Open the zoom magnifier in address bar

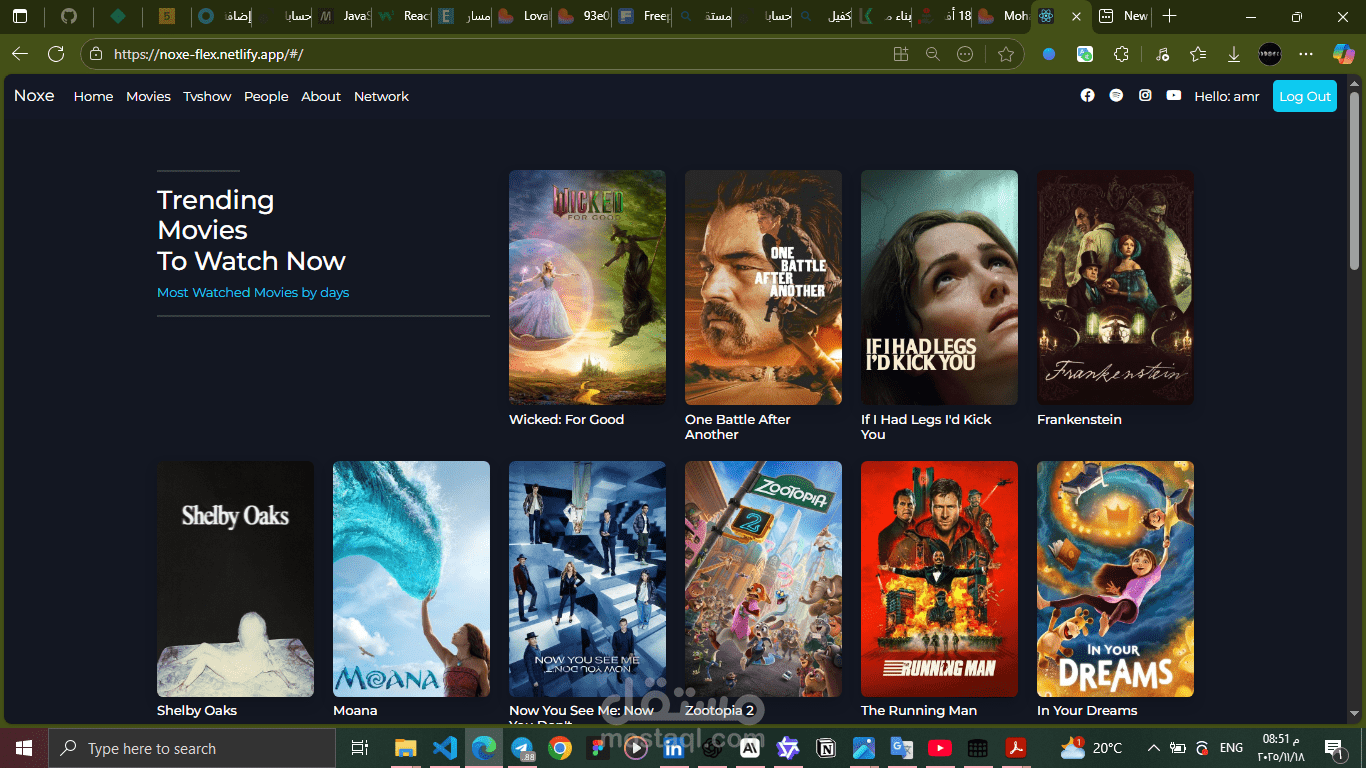pyautogui.click(x=933, y=54)
